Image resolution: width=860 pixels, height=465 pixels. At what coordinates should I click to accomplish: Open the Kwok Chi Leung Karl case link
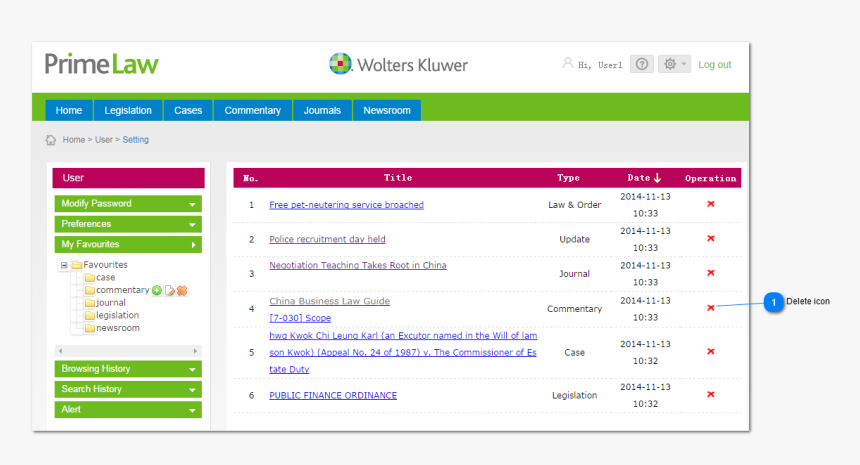tap(403, 352)
